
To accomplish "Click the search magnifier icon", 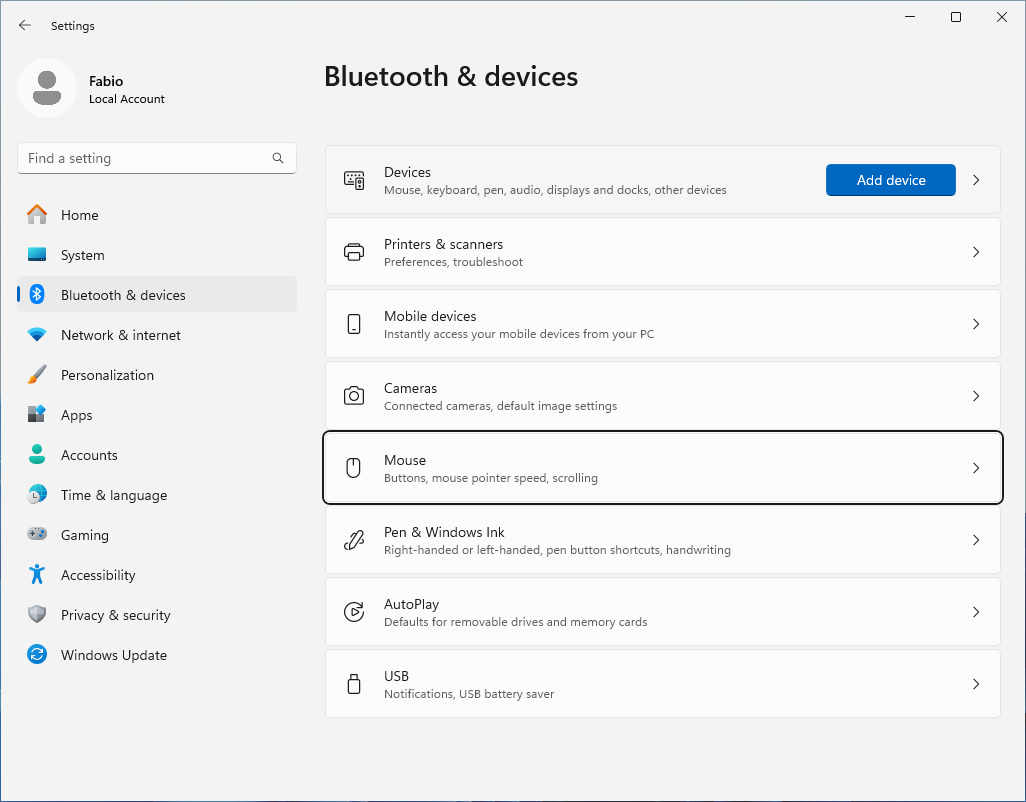I will (278, 158).
